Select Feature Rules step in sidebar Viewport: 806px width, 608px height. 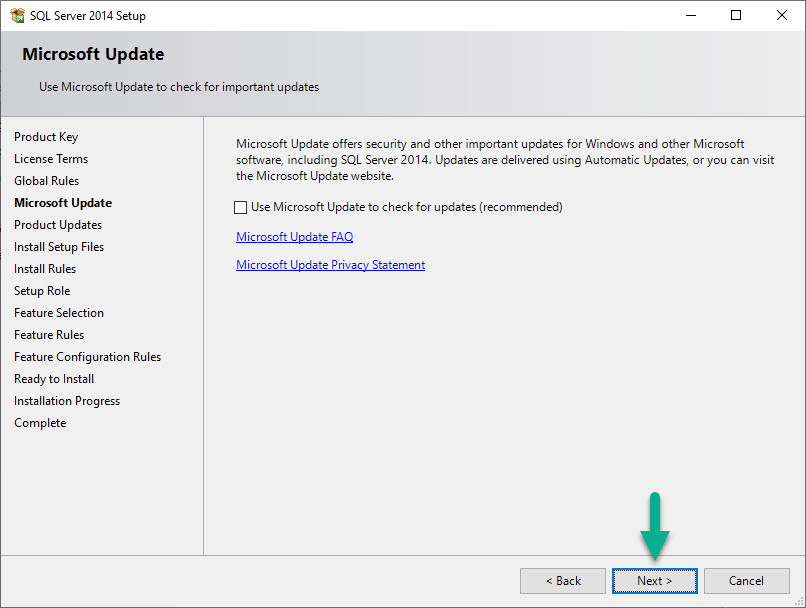click(49, 335)
